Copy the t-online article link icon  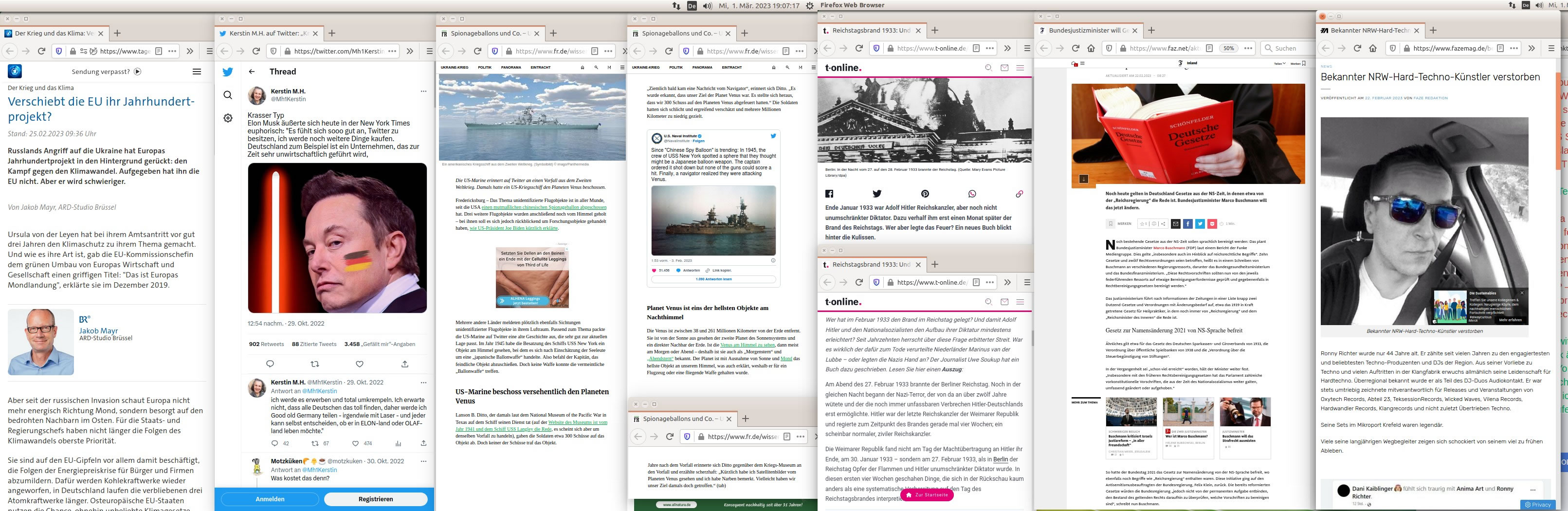point(1020,194)
